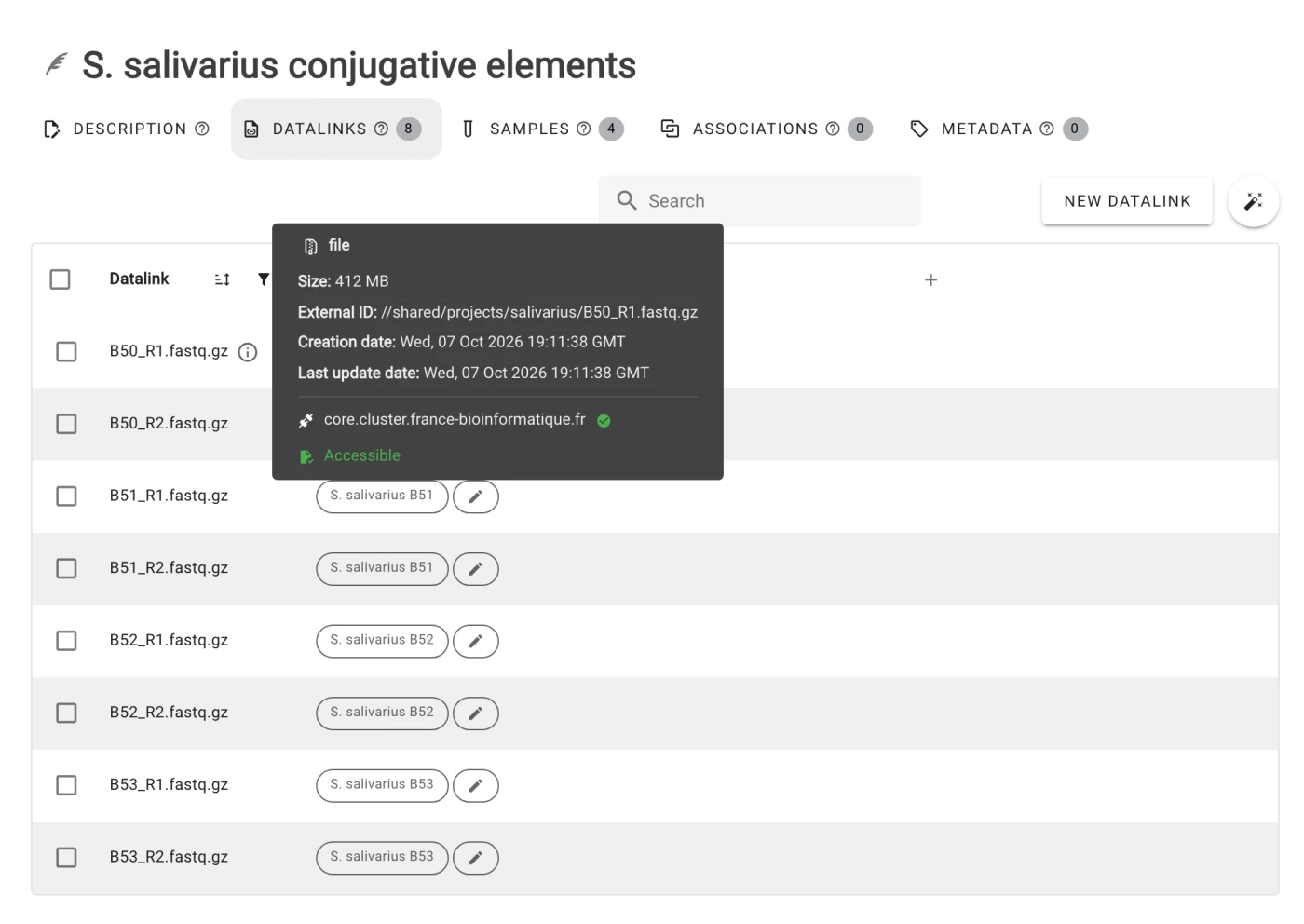Image resolution: width=1304 pixels, height=924 pixels.
Task: Open the DESCRIPTION tab
Action: coord(127,129)
